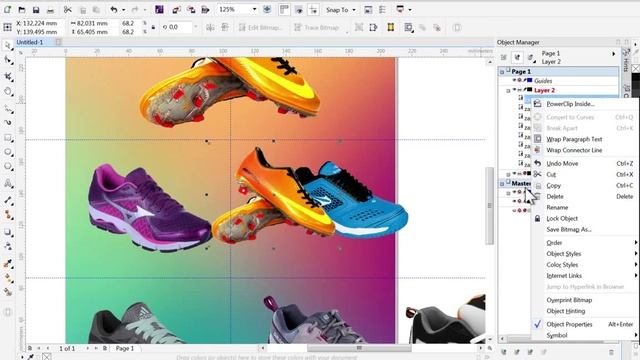The image size is (640, 360).
Task: Select the Text tool in toolbox
Action: pos(8,183)
